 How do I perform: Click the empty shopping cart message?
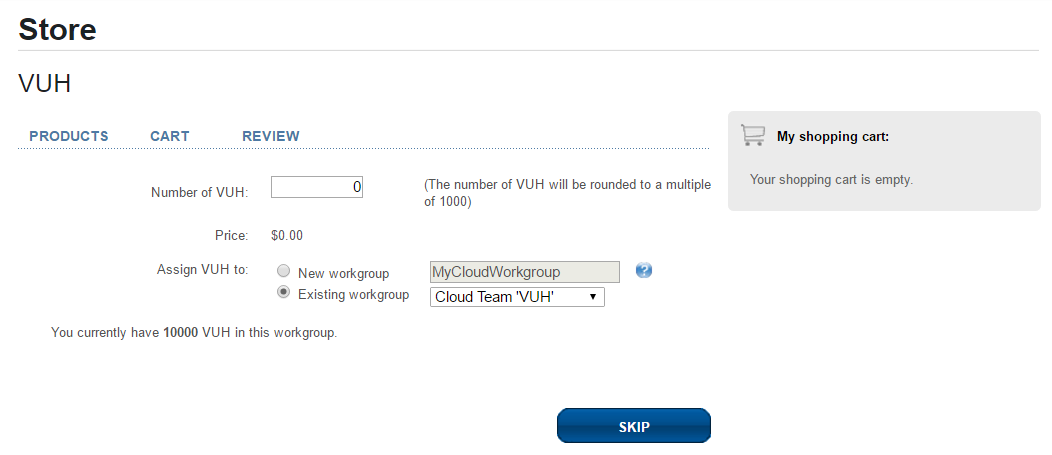pos(831,180)
